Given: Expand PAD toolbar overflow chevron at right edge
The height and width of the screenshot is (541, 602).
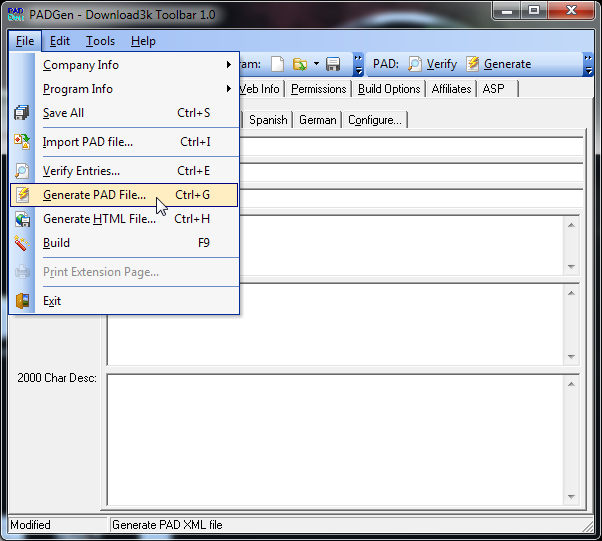Looking at the screenshot, I should (x=587, y=64).
